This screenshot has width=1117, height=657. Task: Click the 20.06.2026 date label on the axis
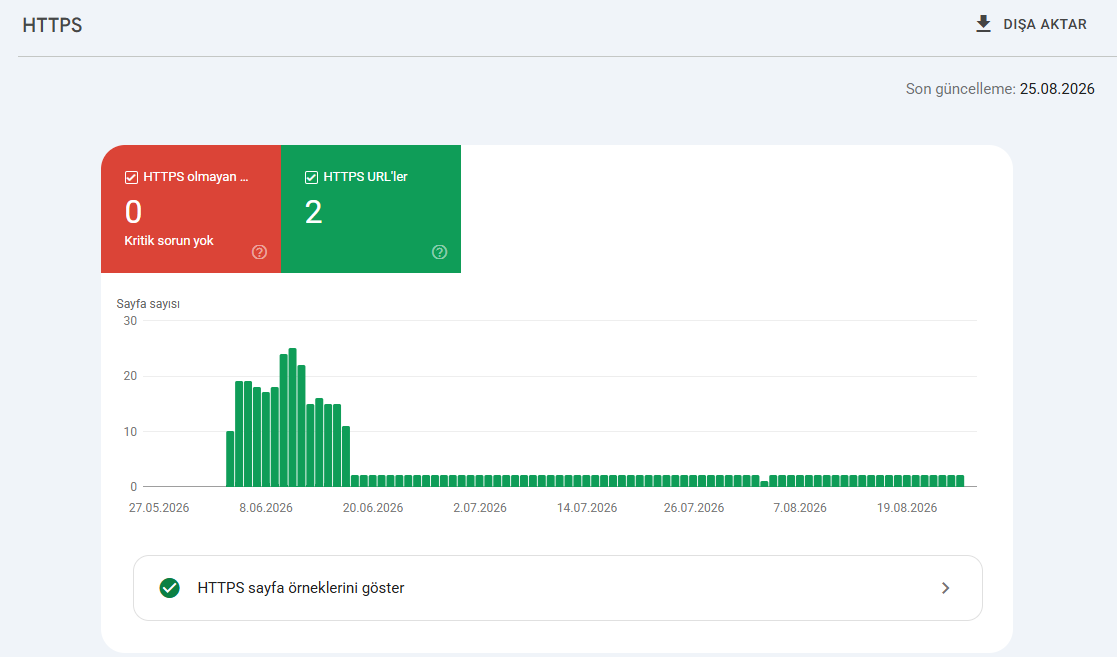pos(373,508)
